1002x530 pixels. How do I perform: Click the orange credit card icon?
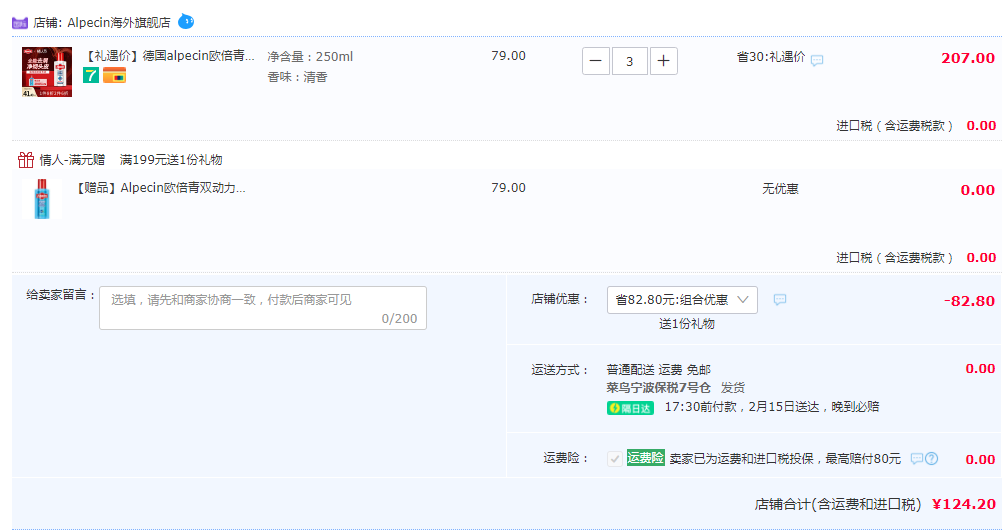click(x=114, y=75)
